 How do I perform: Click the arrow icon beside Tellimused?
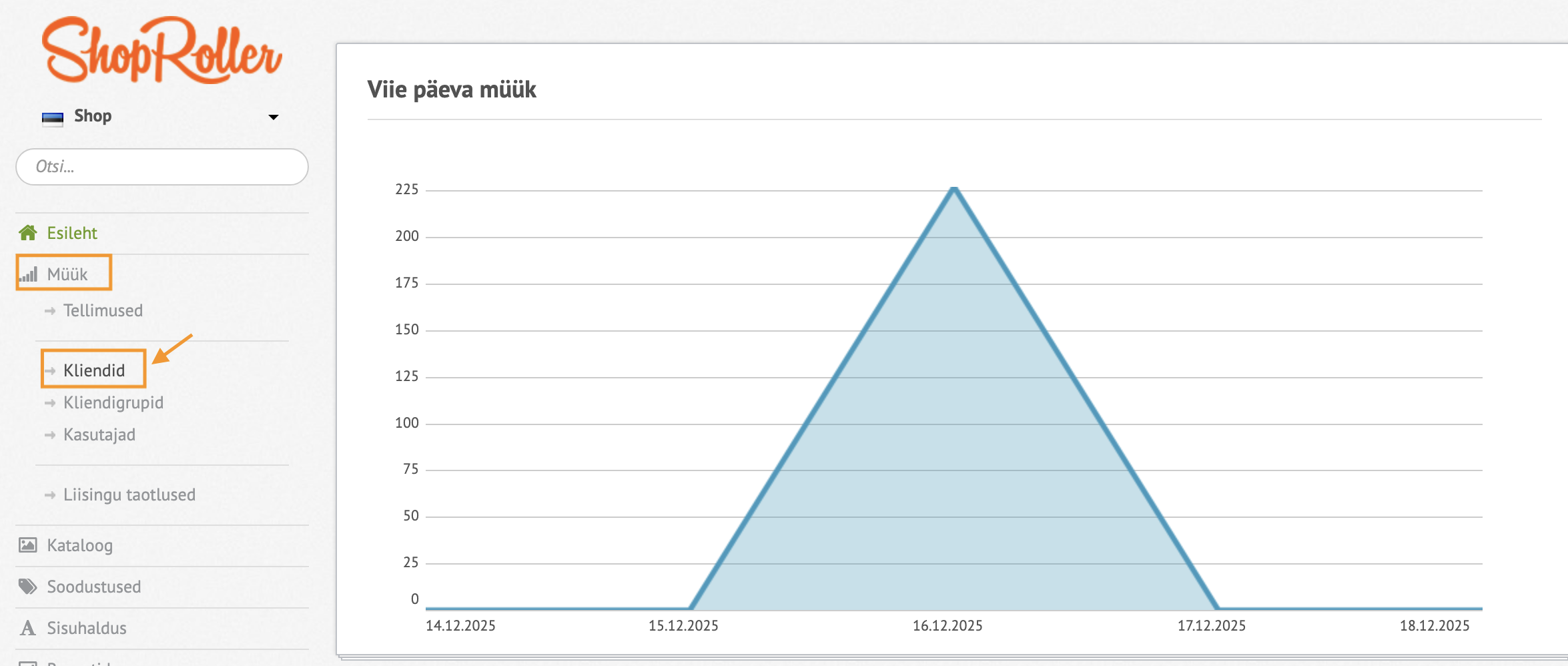tap(50, 311)
